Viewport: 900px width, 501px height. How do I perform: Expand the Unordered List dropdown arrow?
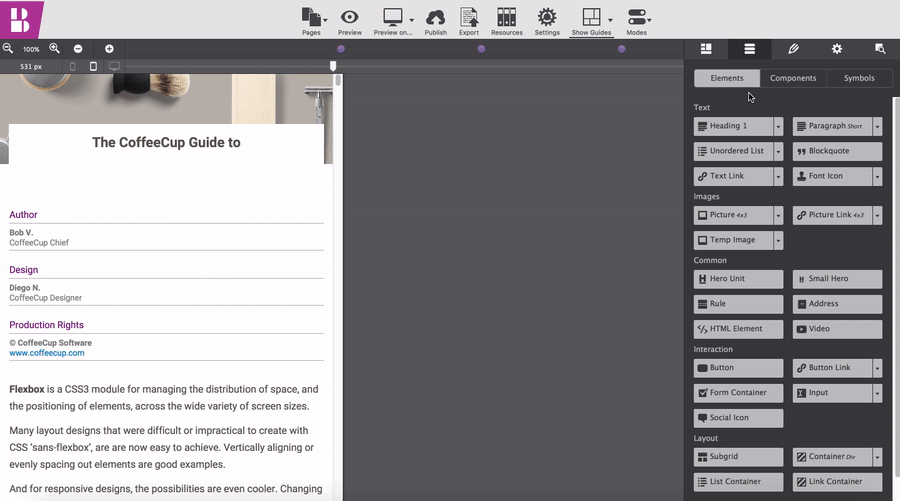tap(778, 152)
